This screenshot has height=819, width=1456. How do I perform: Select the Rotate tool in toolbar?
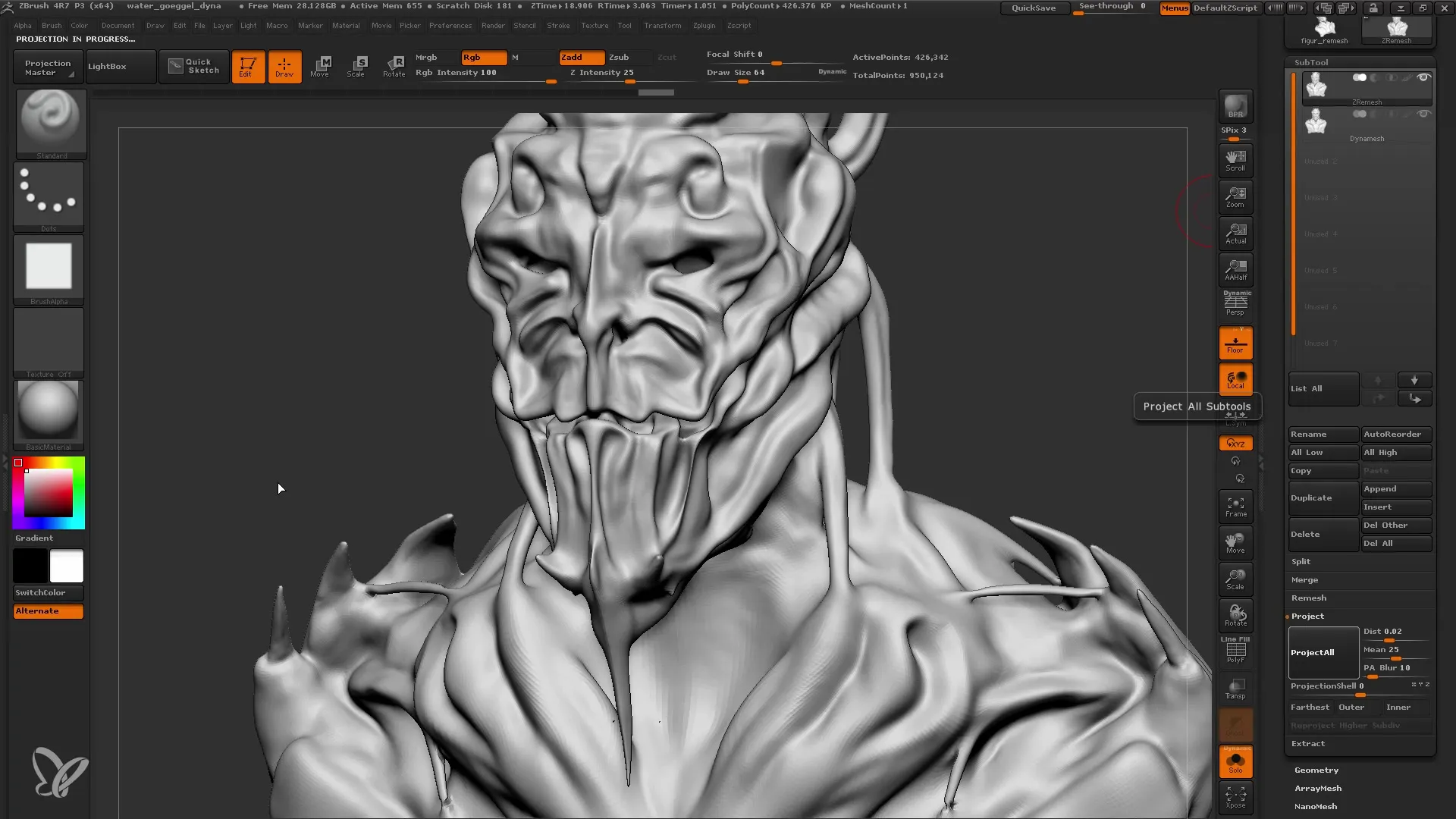(x=393, y=65)
